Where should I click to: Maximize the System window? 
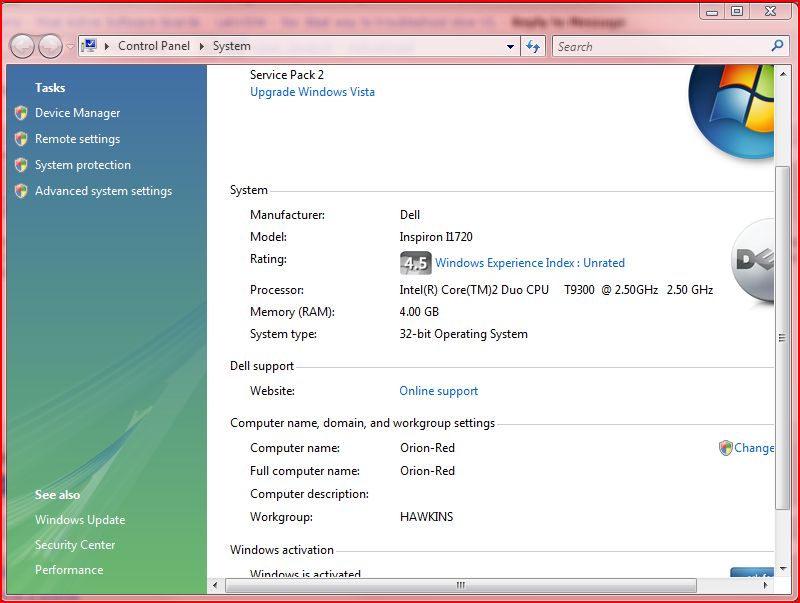click(x=737, y=11)
